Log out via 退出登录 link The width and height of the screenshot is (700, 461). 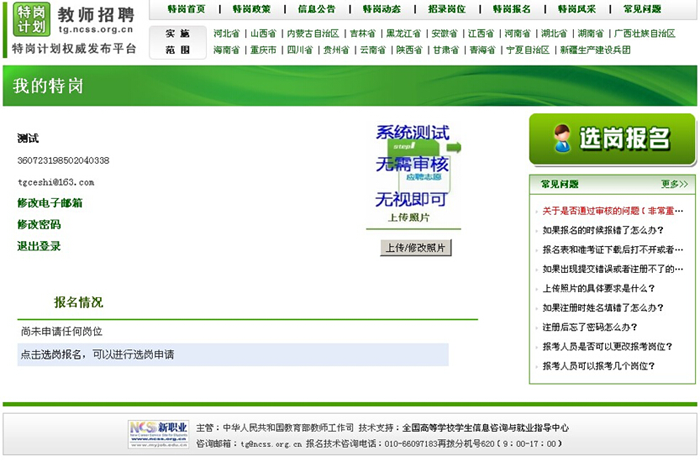point(39,246)
